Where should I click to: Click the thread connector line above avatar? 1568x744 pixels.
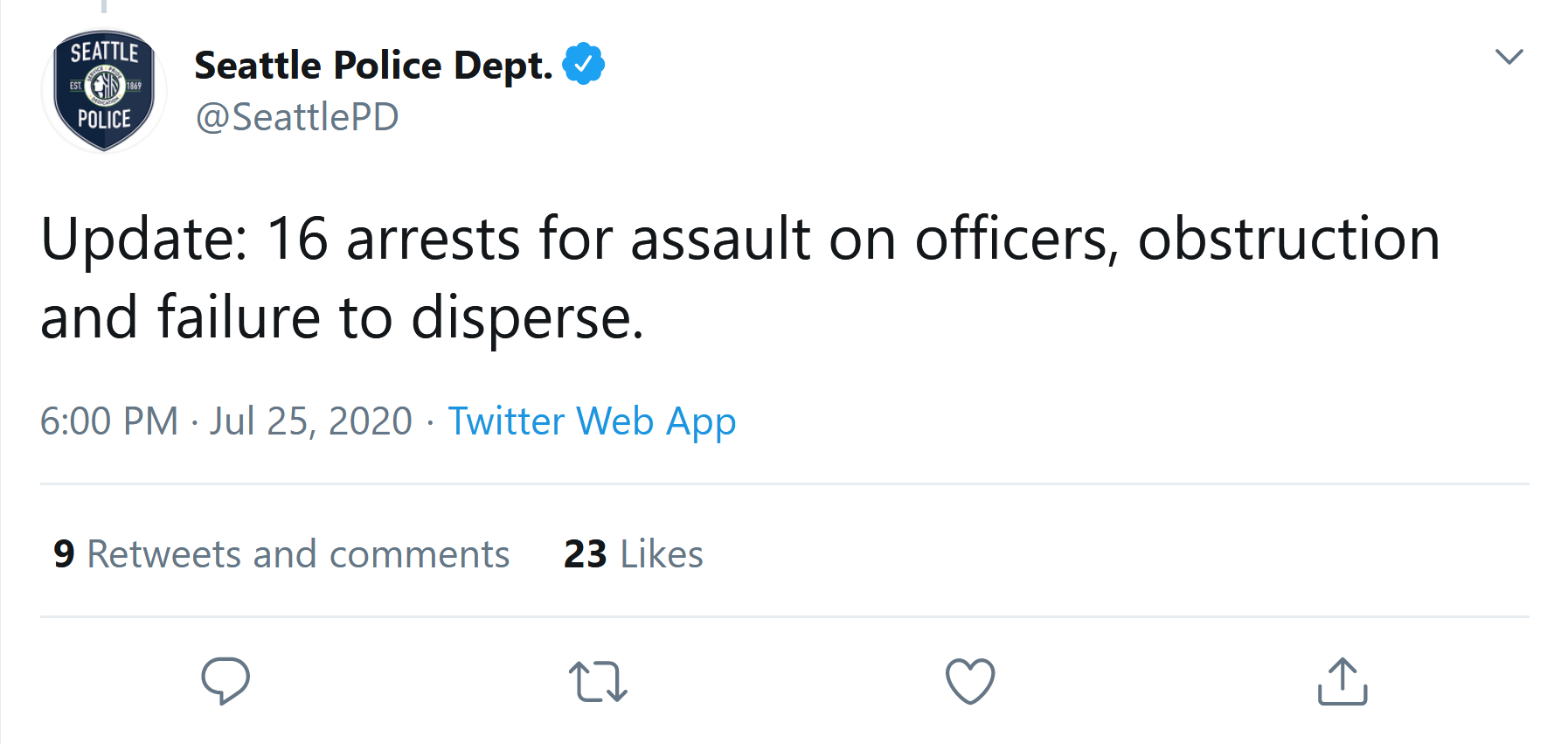coord(104,6)
